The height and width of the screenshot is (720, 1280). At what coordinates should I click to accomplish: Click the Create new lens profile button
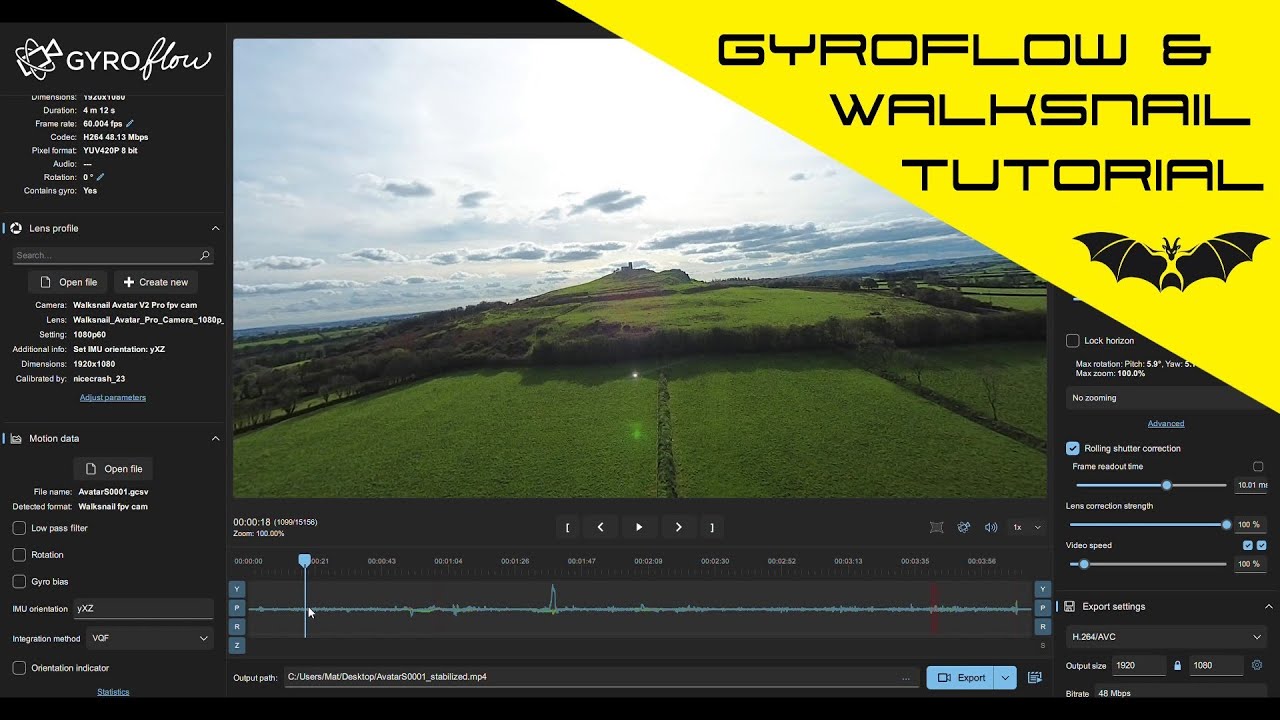click(x=155, y=282)
